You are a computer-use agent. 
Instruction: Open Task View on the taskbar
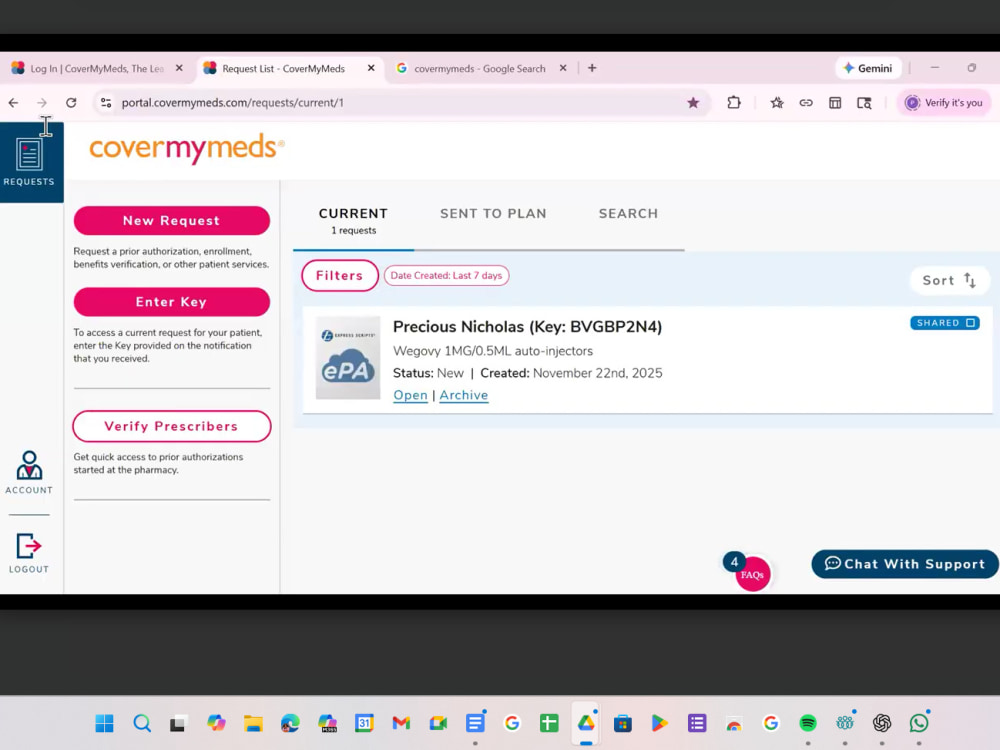pos(179,723)
